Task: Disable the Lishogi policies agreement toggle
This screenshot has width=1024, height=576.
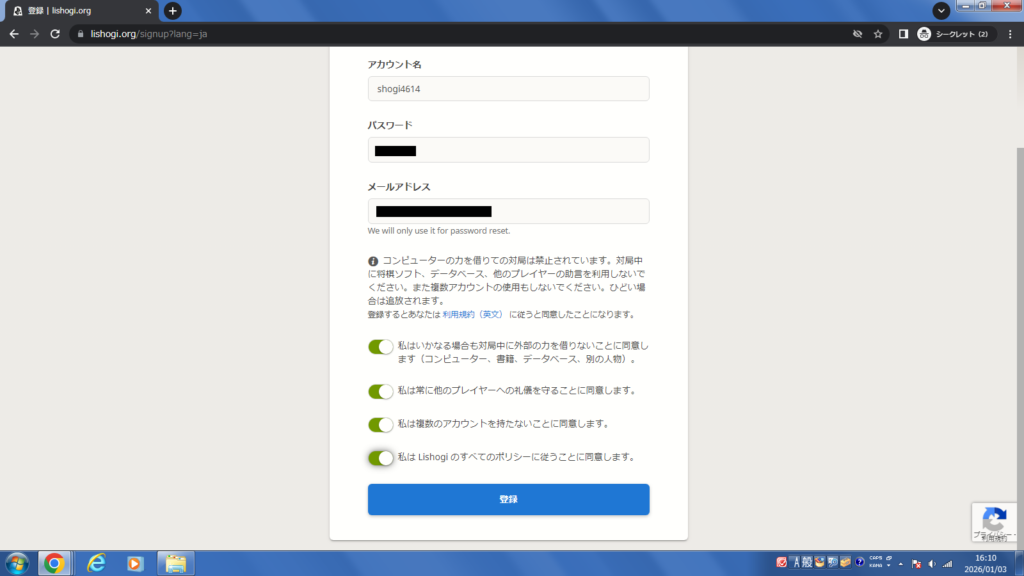Action: tap(381, 457)
